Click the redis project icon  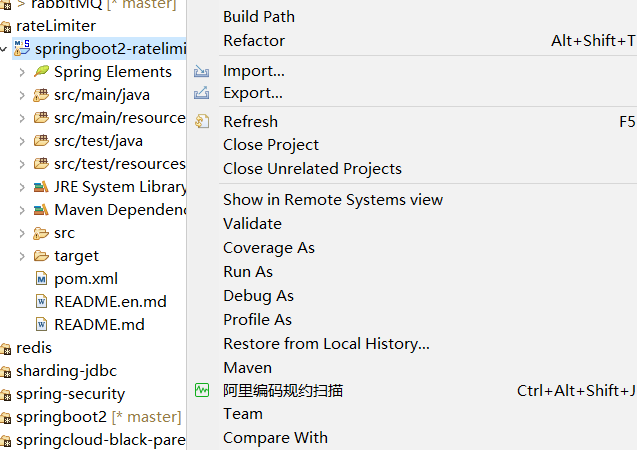6,349
